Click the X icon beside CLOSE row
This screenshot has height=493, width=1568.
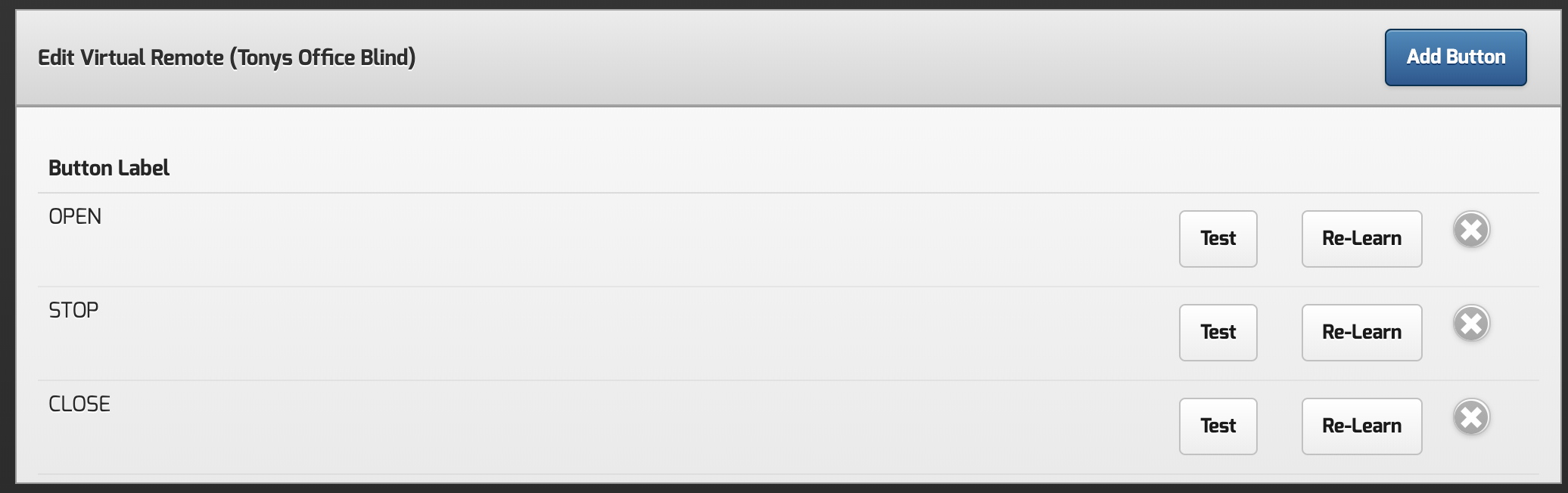tap(1471, 417)
